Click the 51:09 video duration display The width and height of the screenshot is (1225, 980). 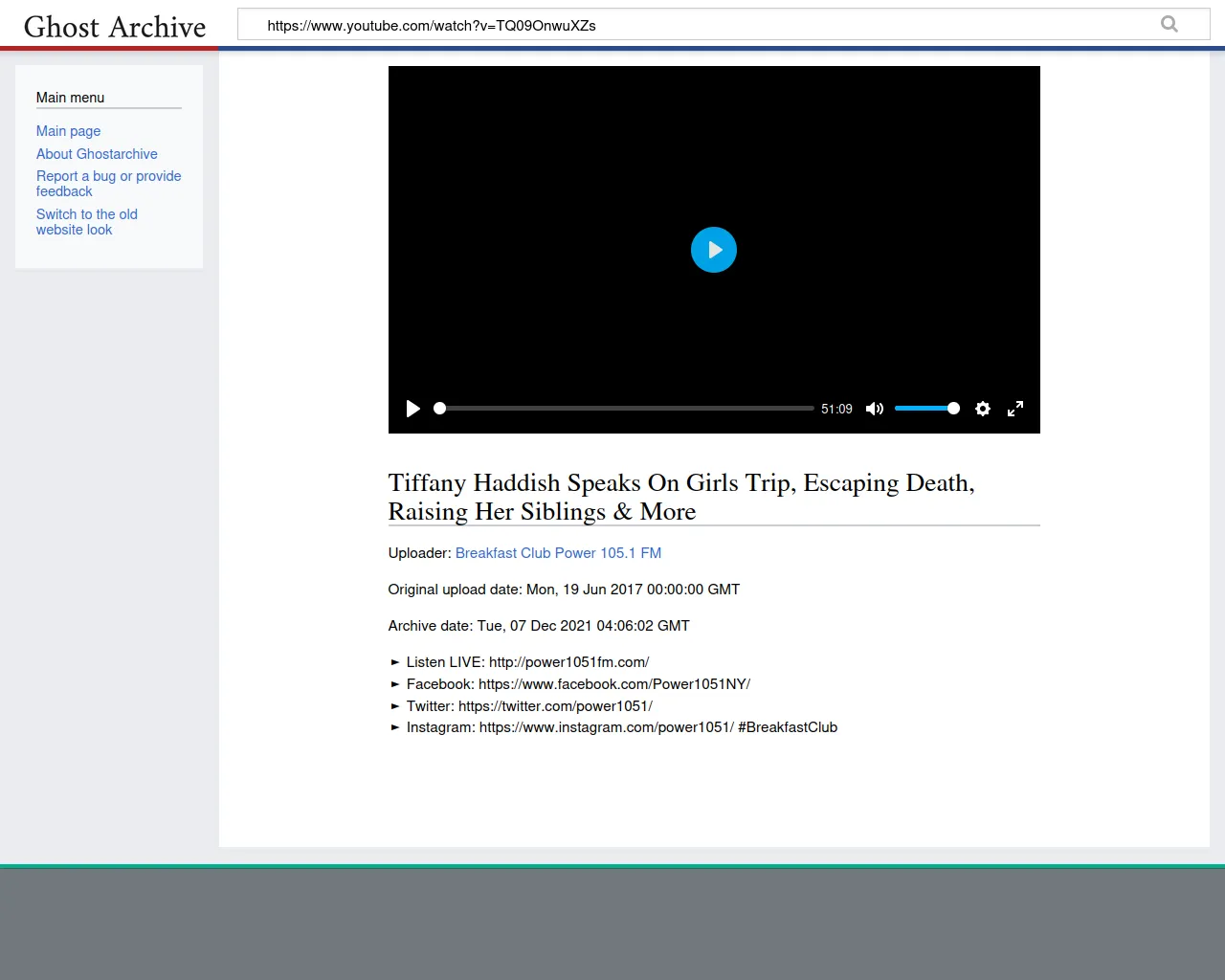836,409
